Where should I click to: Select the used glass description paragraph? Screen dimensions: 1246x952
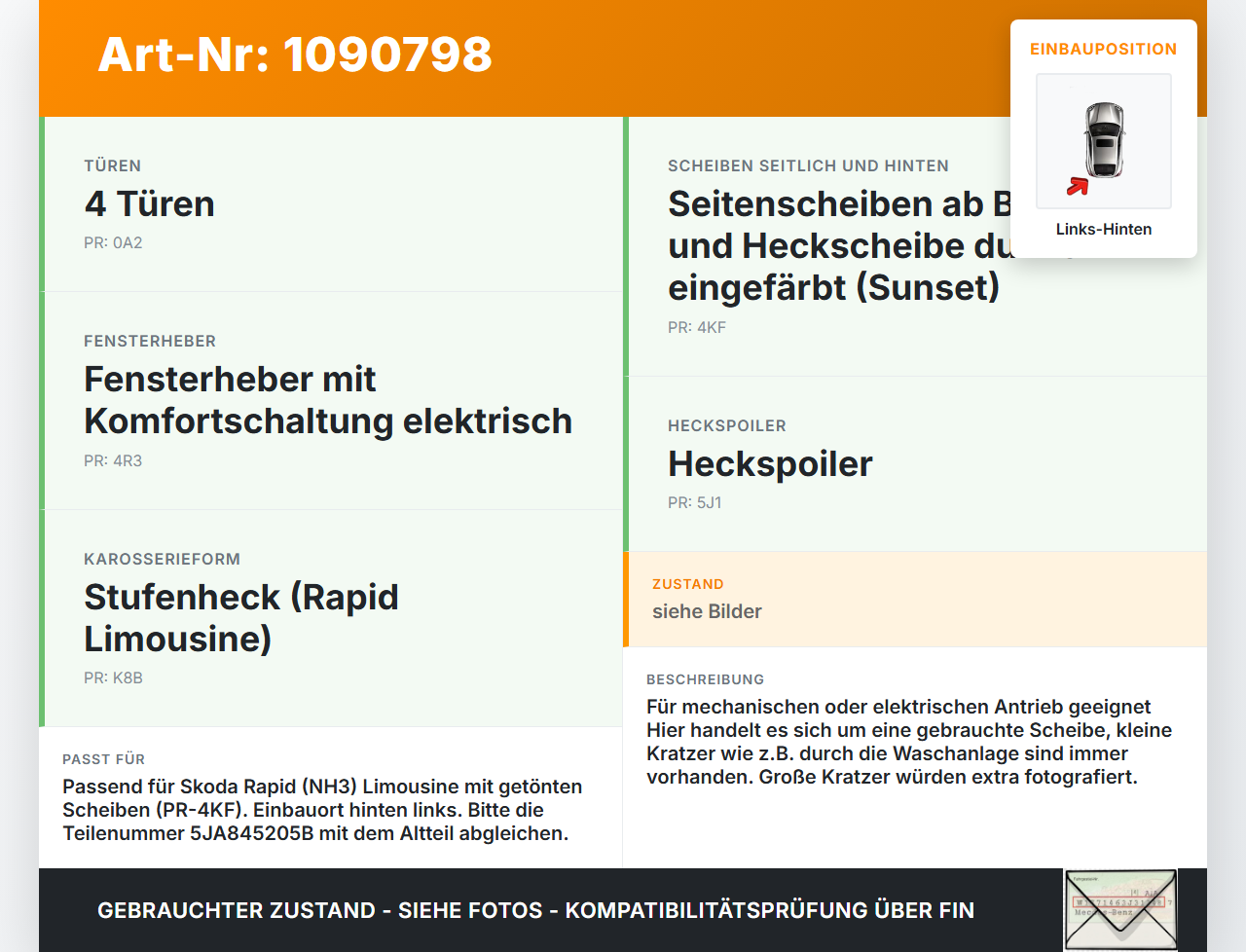pos(909,742)
